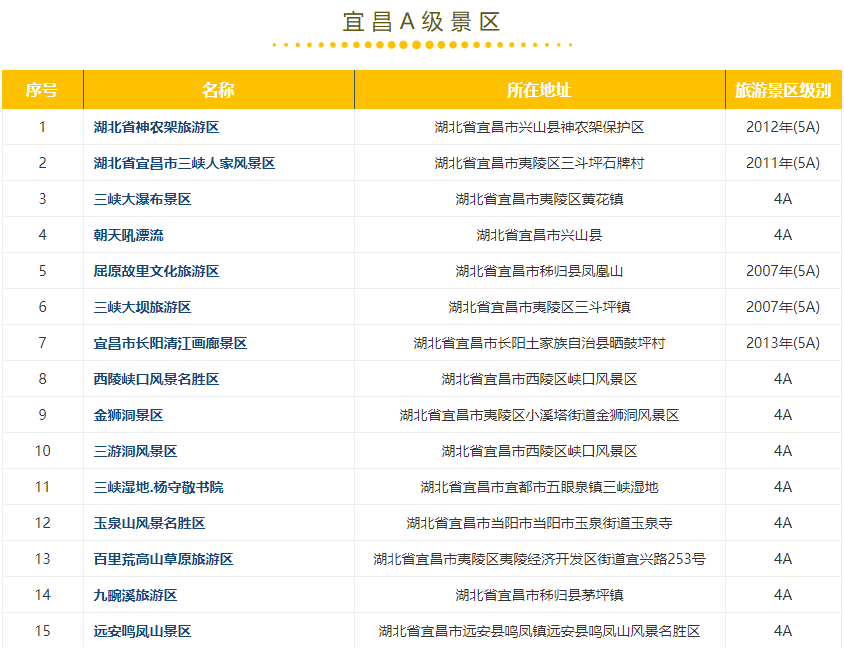Screen dimensions: 844x648
Task: Select address 湖北省宜昌市当阳市当阳市玉泉街道玉泉寺
Action: click(x=539, y=524)
